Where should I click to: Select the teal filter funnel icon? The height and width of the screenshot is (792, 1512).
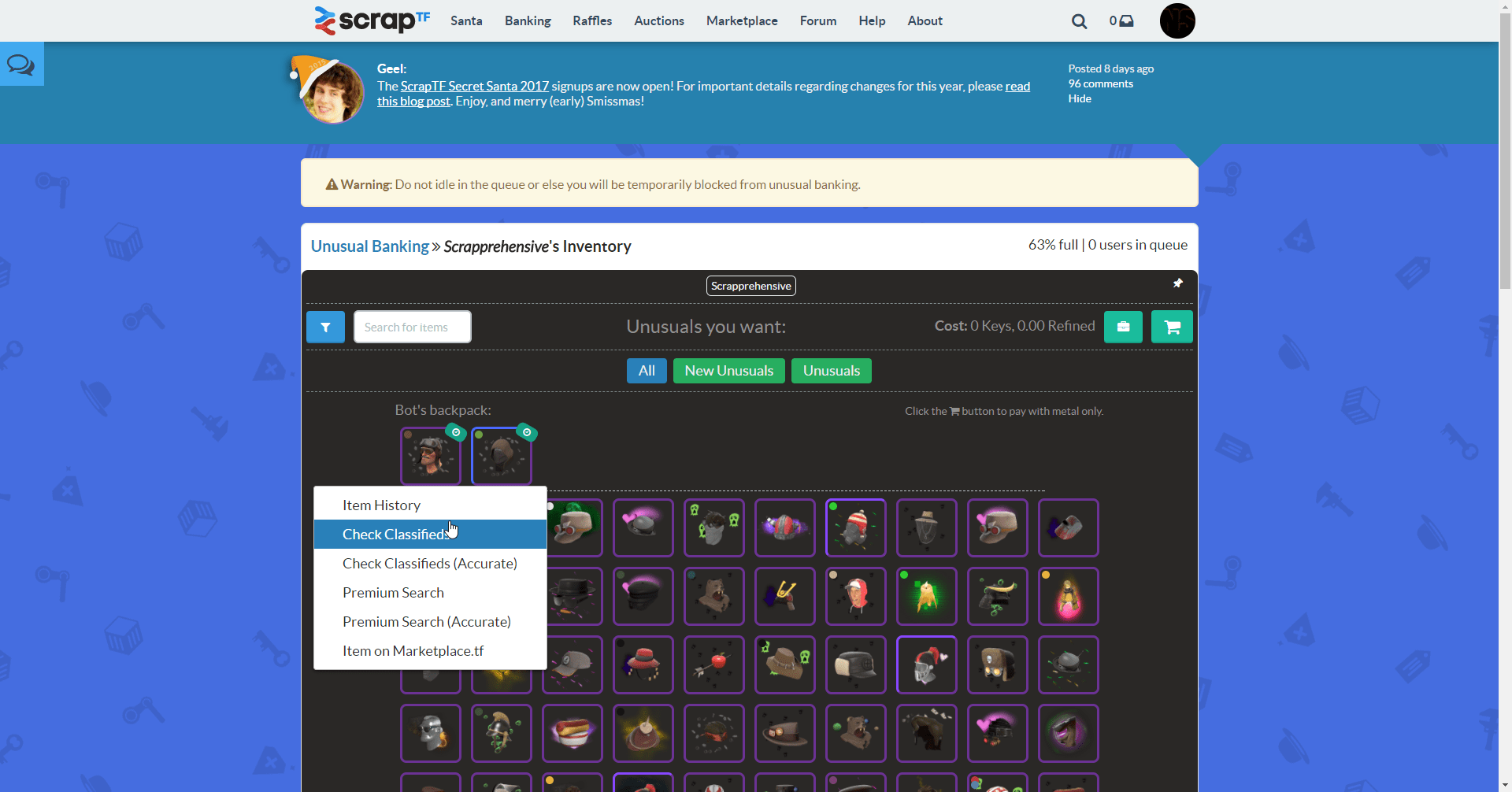[325, 326]
